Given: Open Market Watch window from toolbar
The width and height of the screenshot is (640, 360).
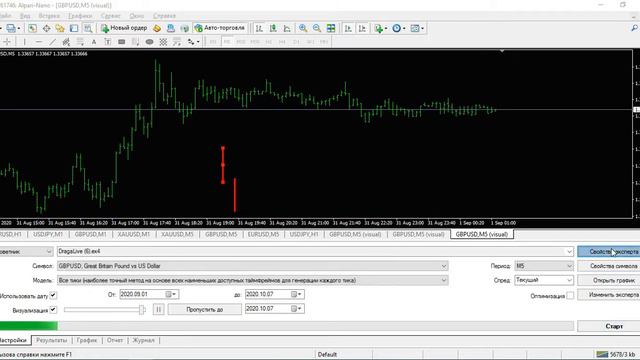Looking at the screenshot, I should [x=32, y=28].
